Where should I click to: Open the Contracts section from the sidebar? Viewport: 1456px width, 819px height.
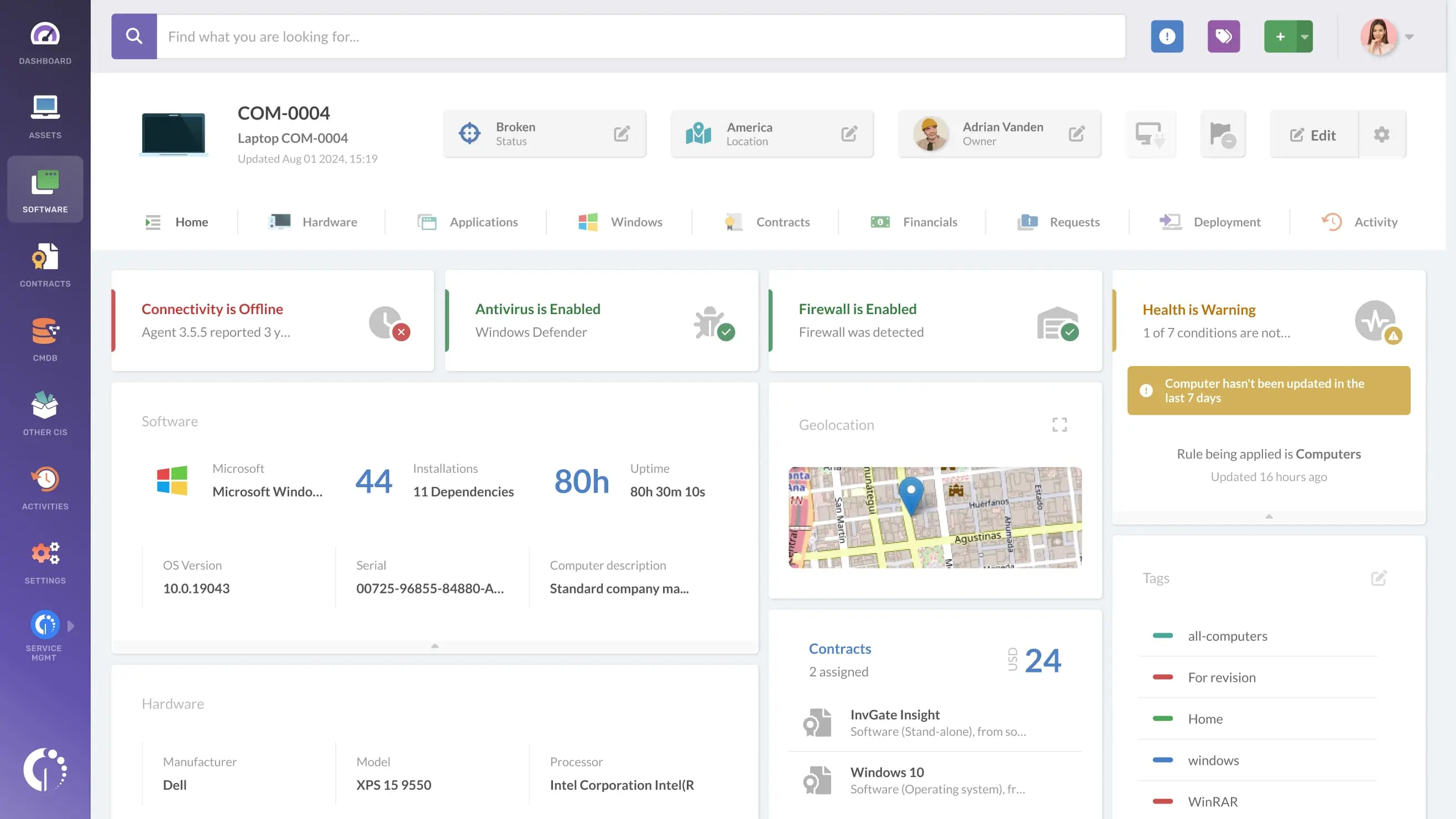45,263
